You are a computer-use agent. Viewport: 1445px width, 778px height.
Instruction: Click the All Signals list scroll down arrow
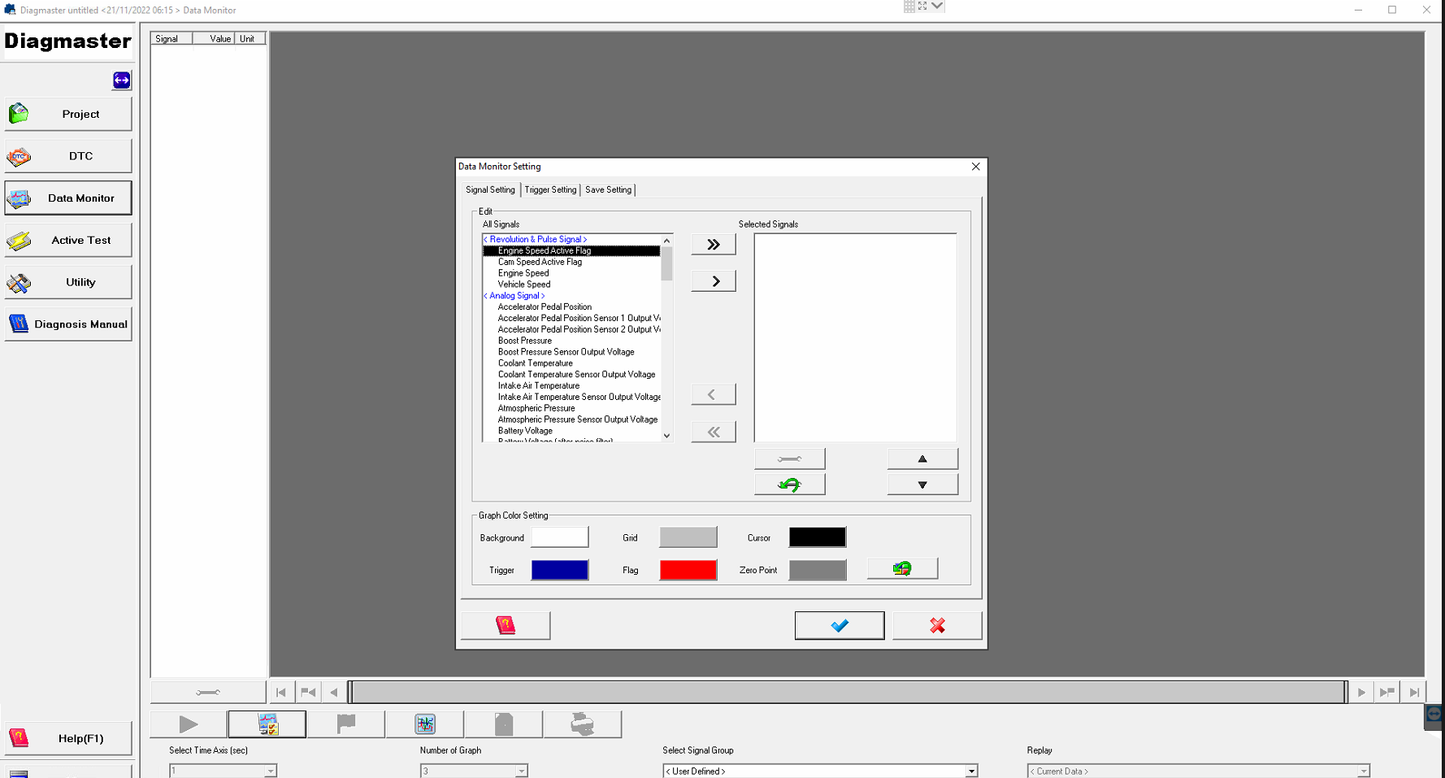coord(667,436)
